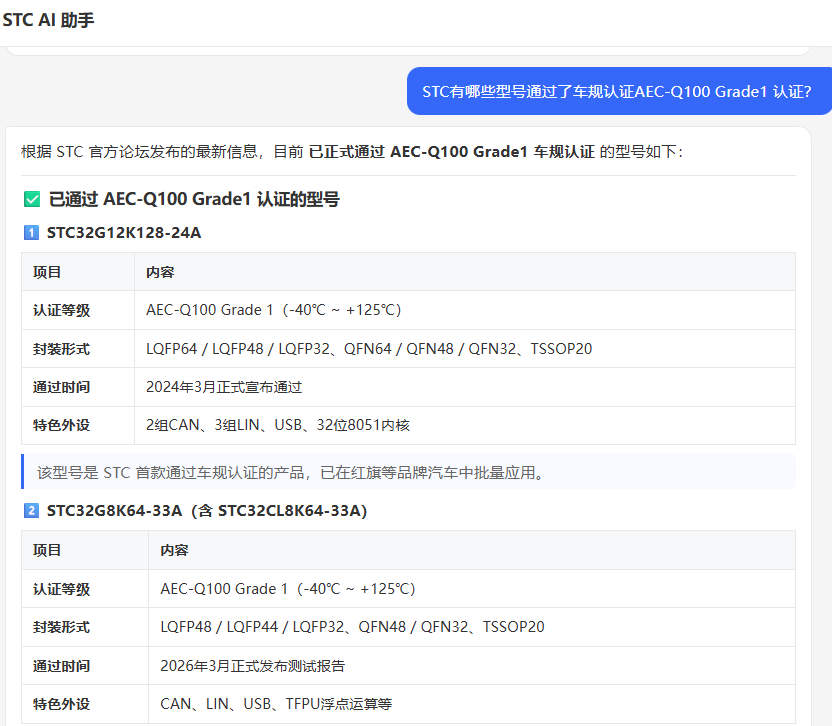Select the user question bubble about AEC-Q100 Grade1
This screenshot has height=726, width=832.
coord(619,91)
